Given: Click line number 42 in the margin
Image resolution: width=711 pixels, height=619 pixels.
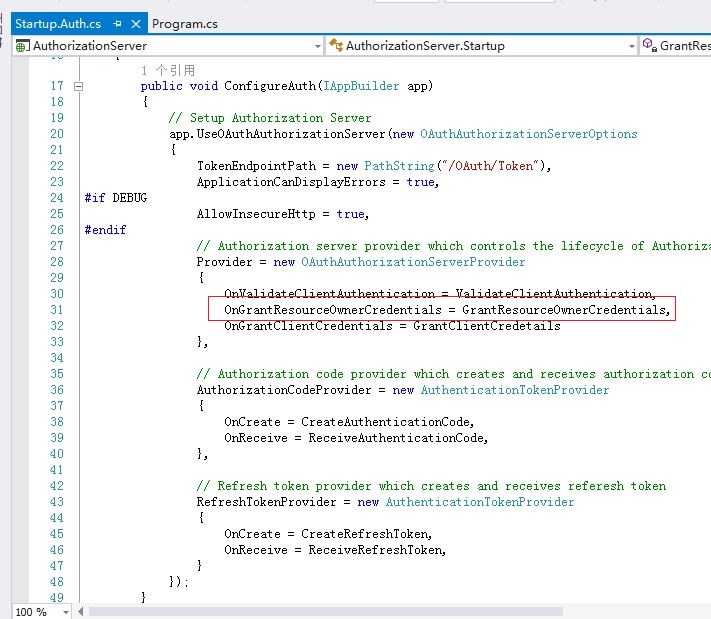Looking at the screenshot, I should pyautogui.click(x=57, y=486).
